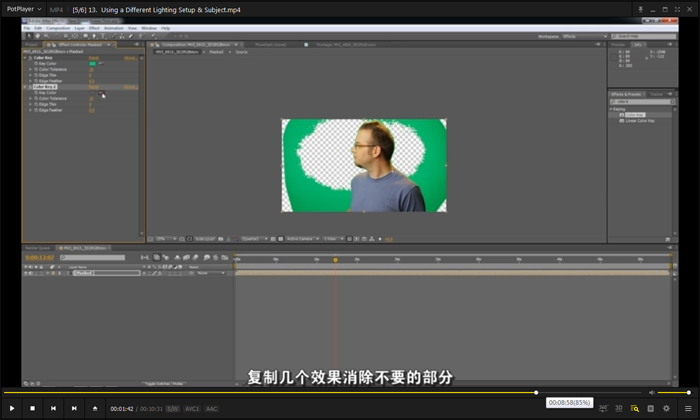This screenshot has height=420, width=700.
Task: Click the AVC1 video codec label
Action: (192, 408)
